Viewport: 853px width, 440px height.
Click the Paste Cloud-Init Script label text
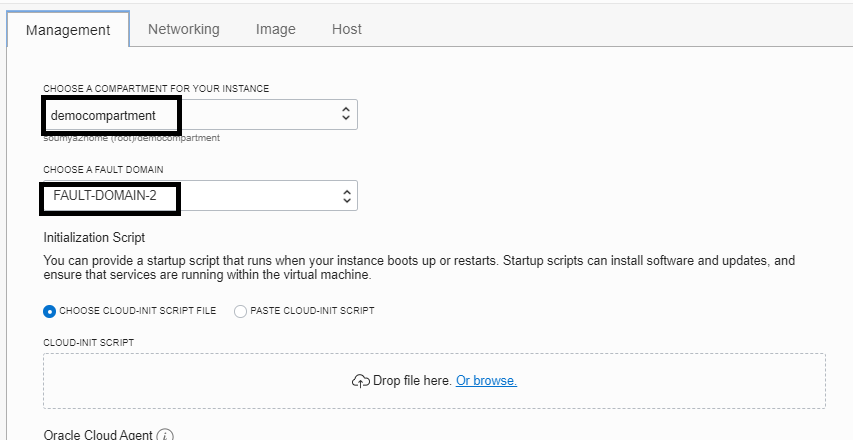(312, 311)
